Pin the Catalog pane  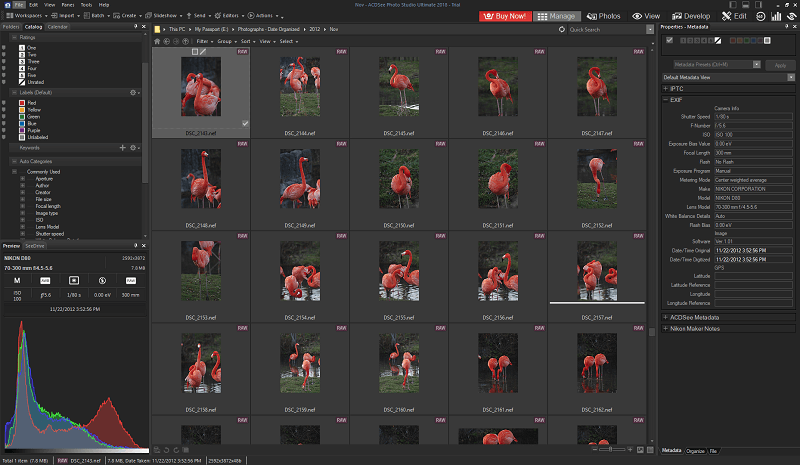[135, 27]
